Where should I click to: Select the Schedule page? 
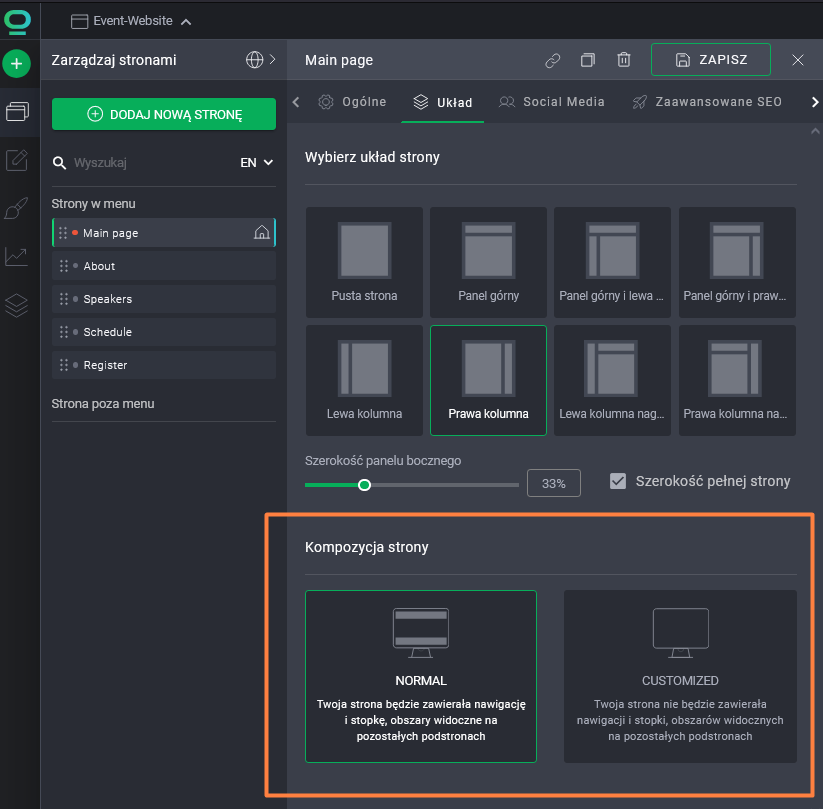pyautogui.click(x=164, y=332)
